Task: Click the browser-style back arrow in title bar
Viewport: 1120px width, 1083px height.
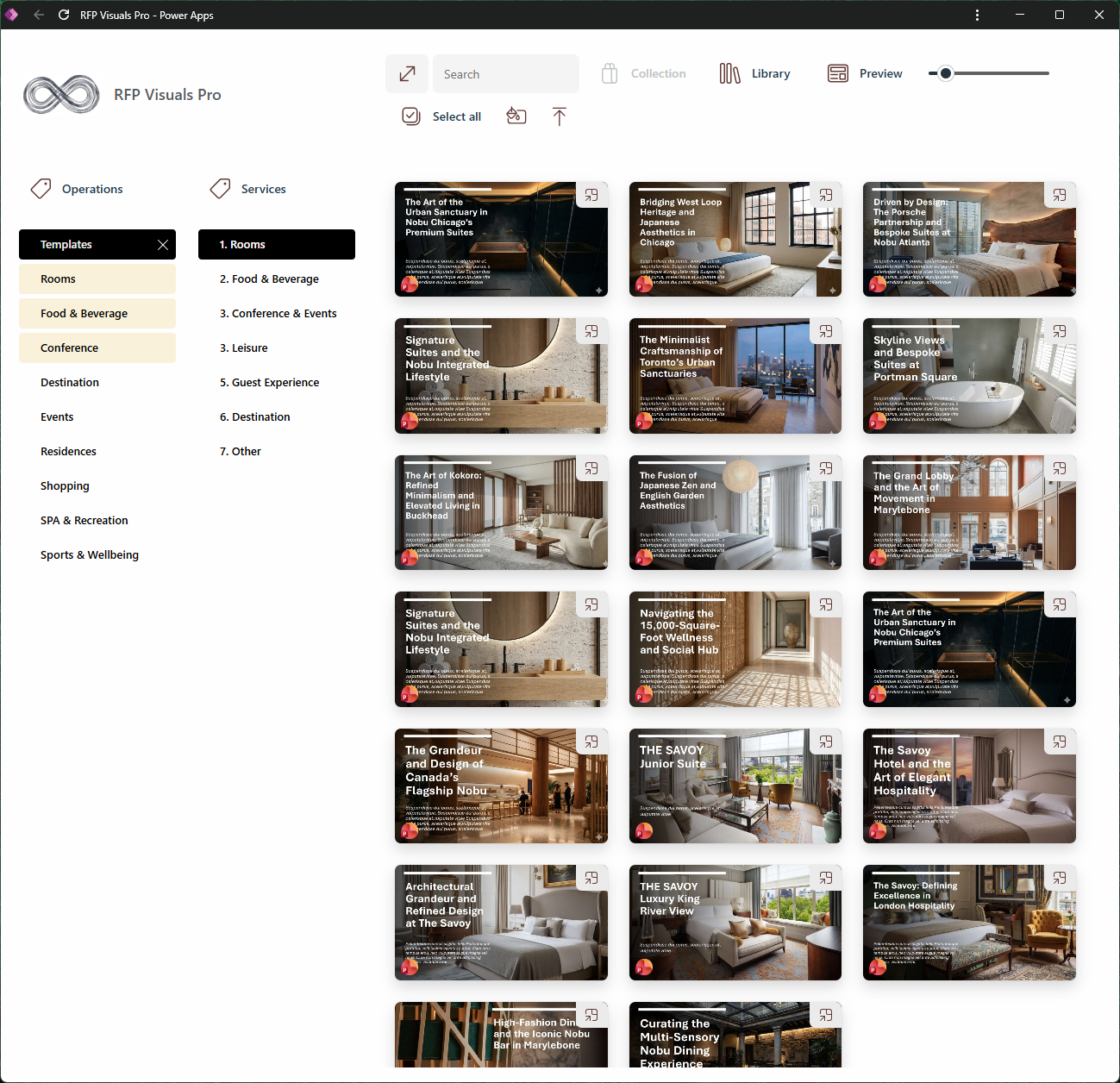Action: (39, 15)
